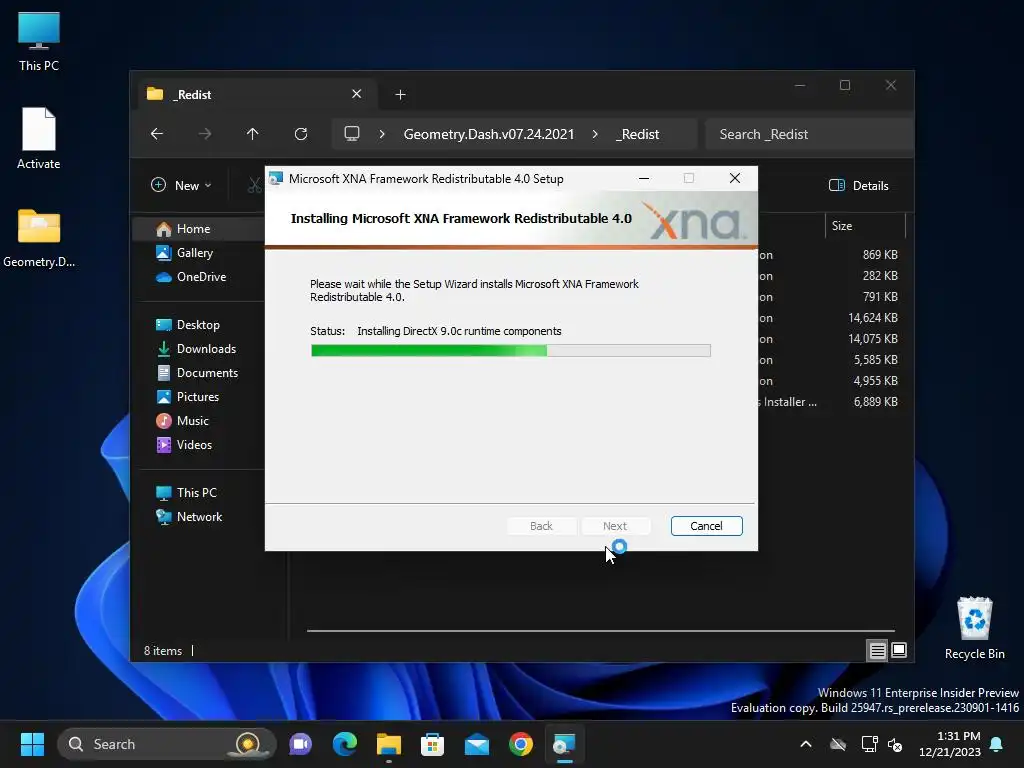Click the green installation progress bar
The image size is (1024, 768).
(510, 351)
